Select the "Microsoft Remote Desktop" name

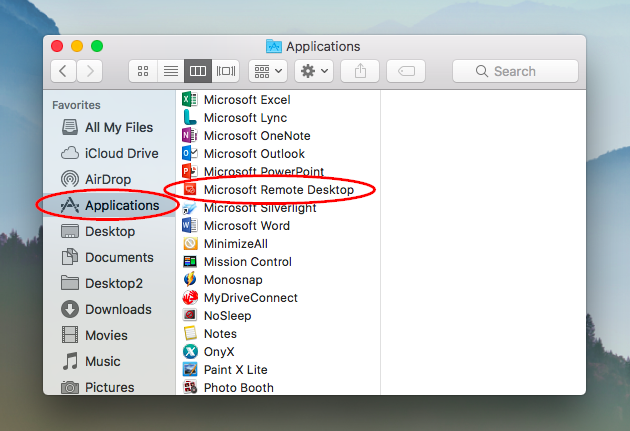coord(279,190)
